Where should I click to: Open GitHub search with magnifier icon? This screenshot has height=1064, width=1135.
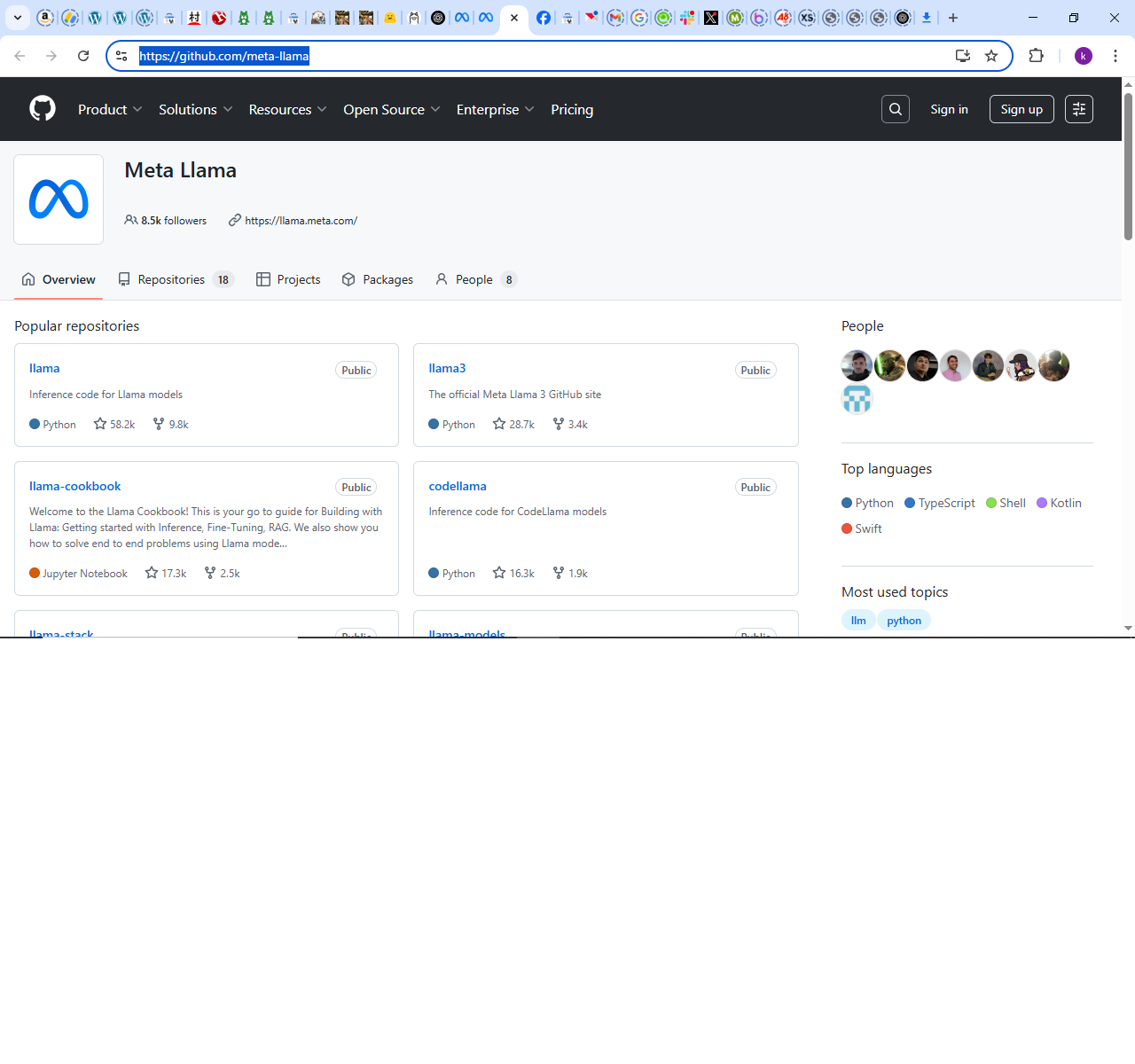[x=896, y=109]
